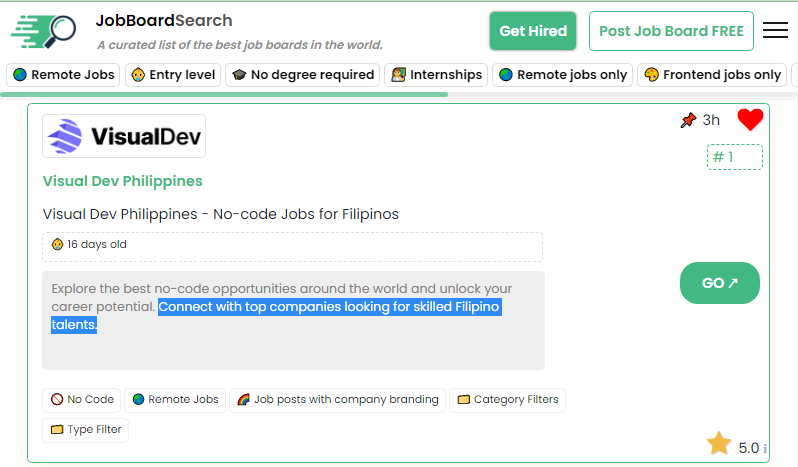Select Frontend jobs only filter chip

point(712,75)
